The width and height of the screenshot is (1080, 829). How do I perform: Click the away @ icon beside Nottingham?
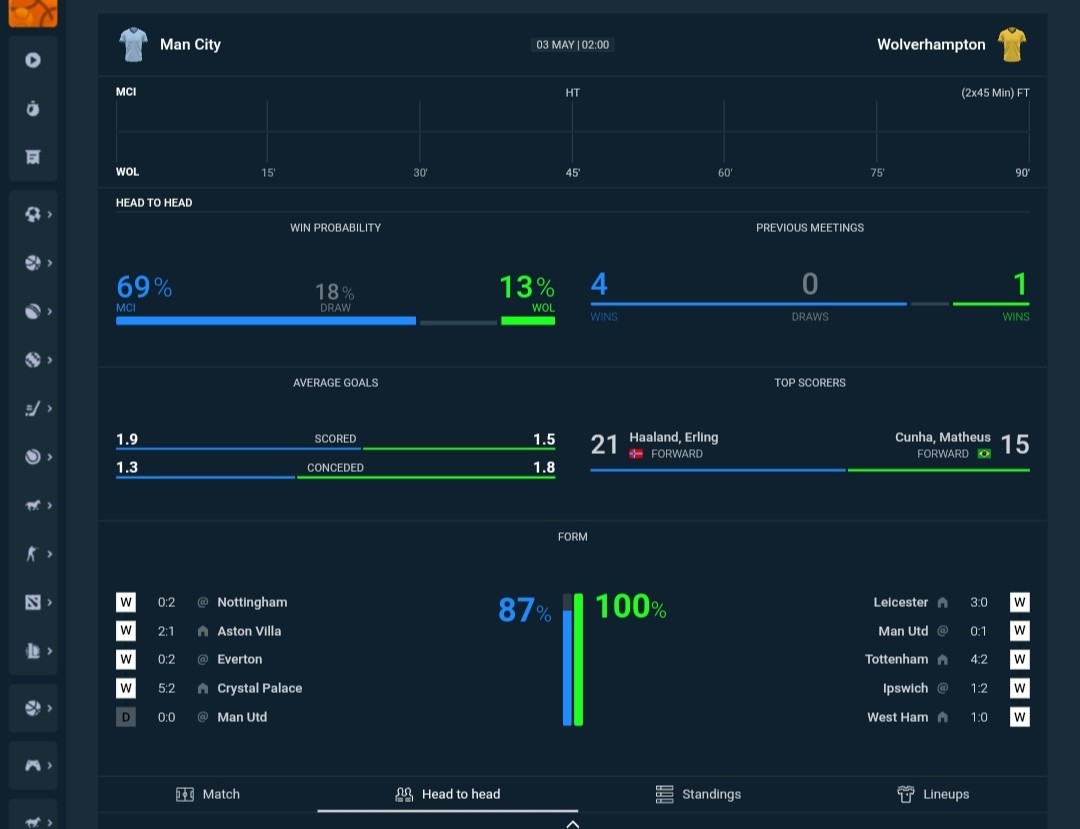point(202,602)
